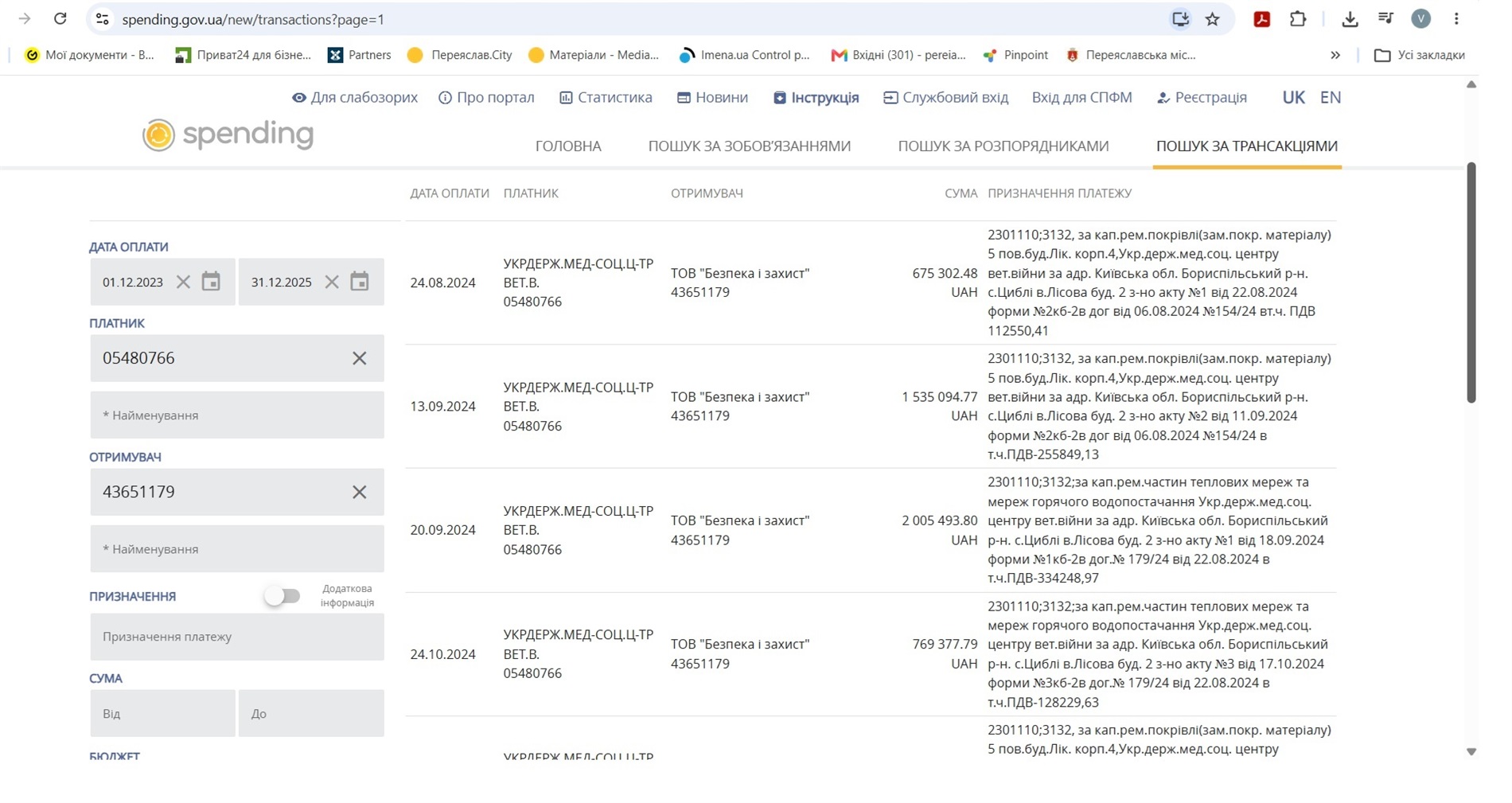1512x803 pixels.
Task: Click 'Службовий вхід' link
Action: click(x=945, y=97)
